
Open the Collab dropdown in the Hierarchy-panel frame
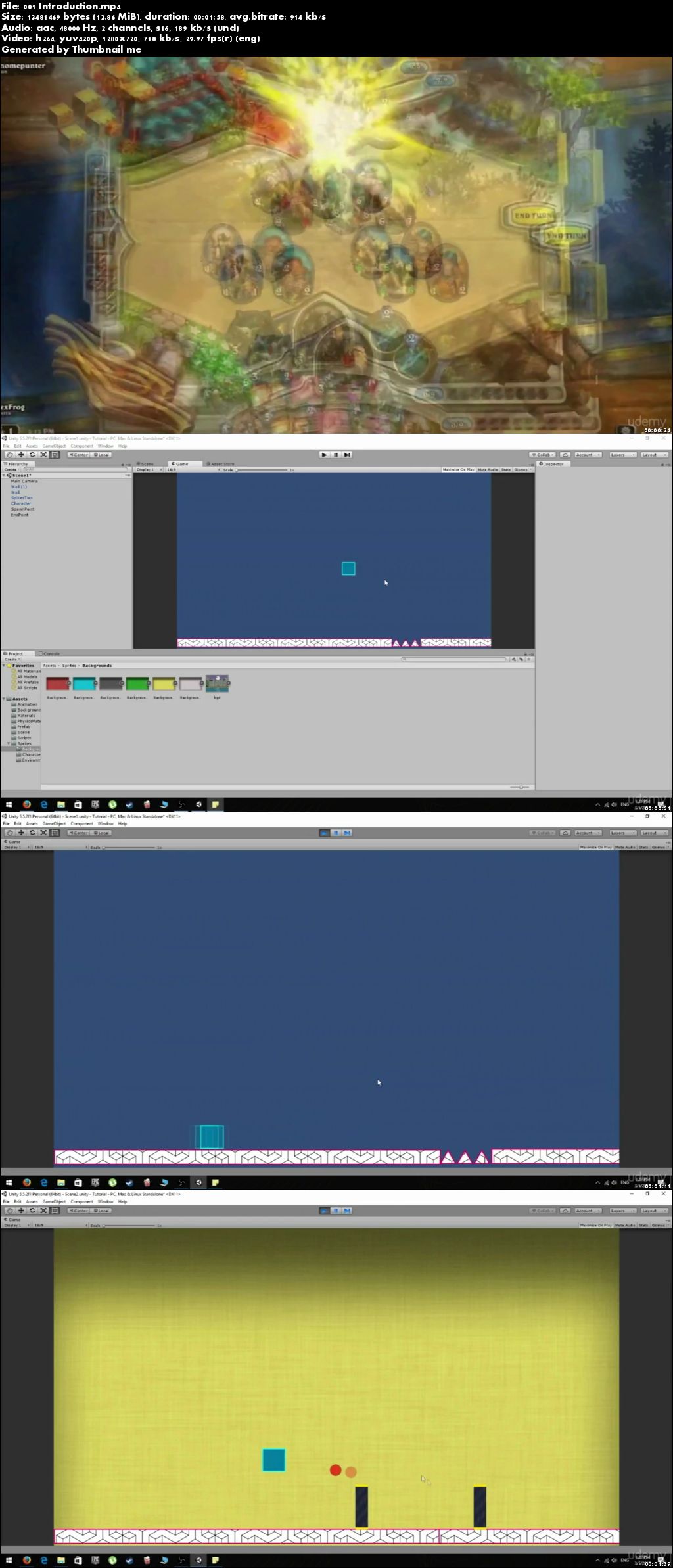[544, 455]
